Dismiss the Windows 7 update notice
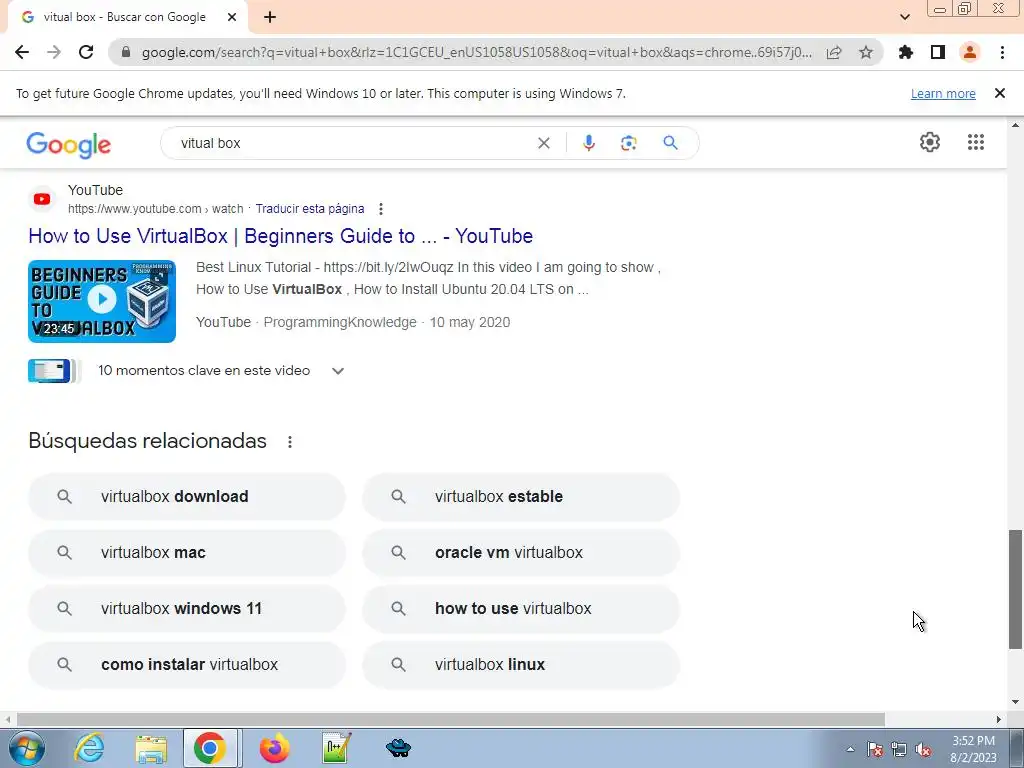The width and height of the screenshot is (1024, 768). pyautogui.click(x=1000, y=93)
